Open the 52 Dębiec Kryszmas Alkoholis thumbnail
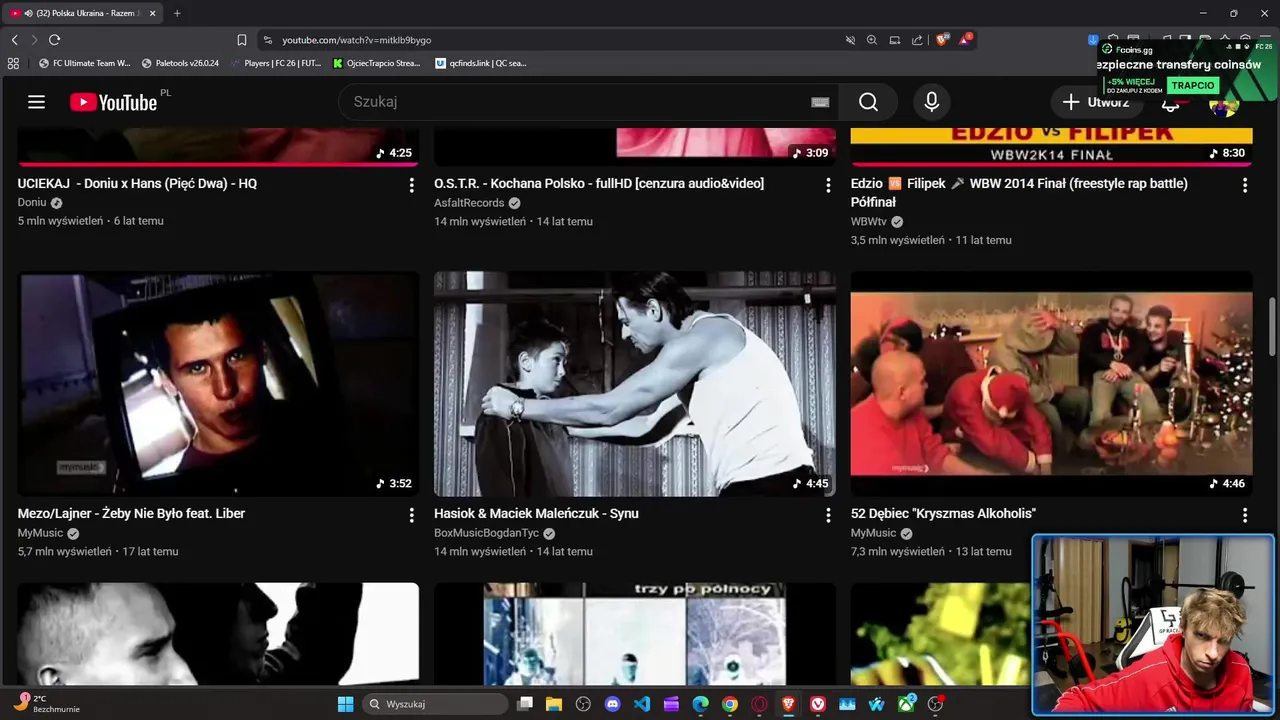1280x720 pixels. (1051, 384)
